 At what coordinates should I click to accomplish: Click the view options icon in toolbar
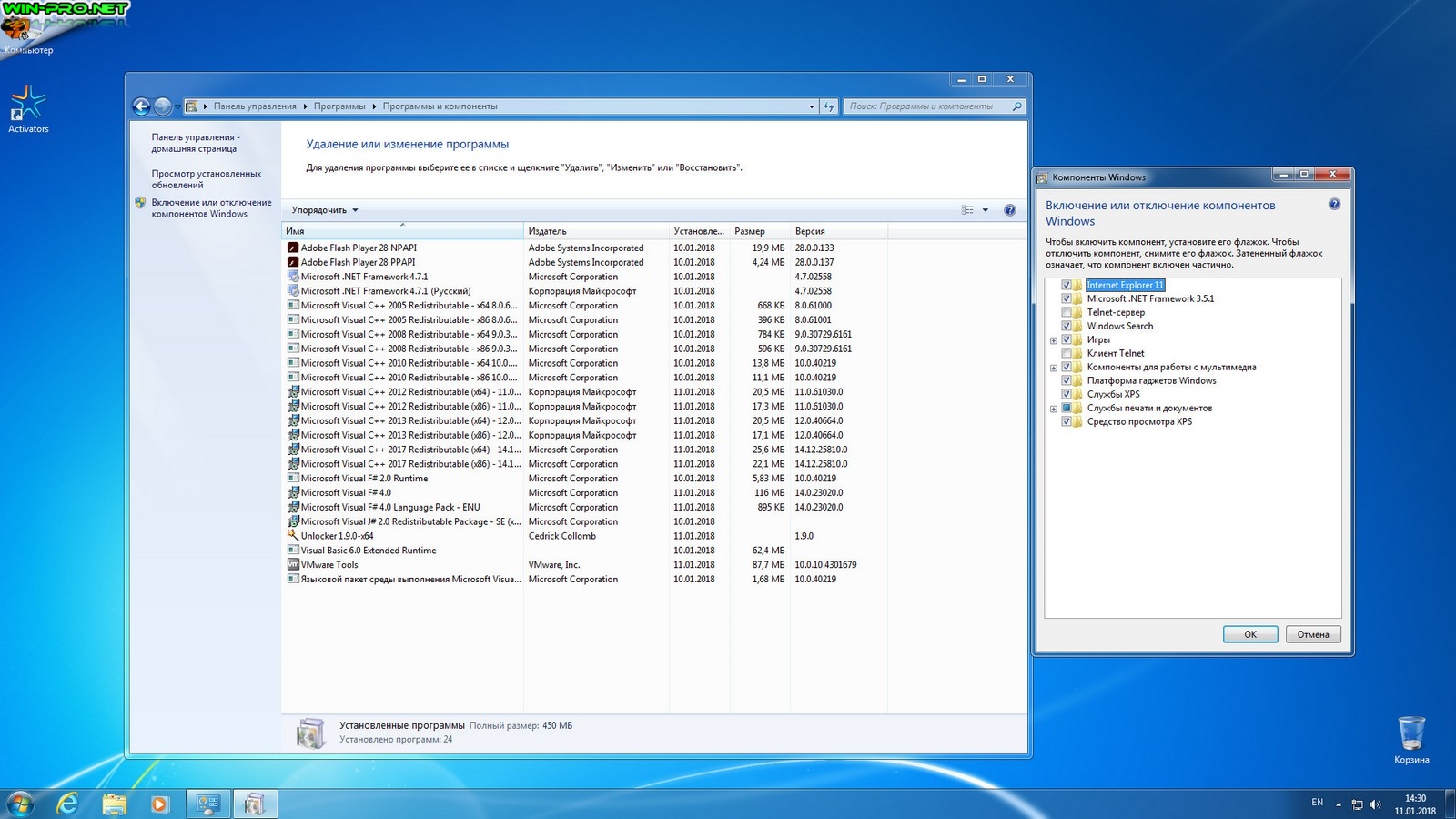click(967, 210)
